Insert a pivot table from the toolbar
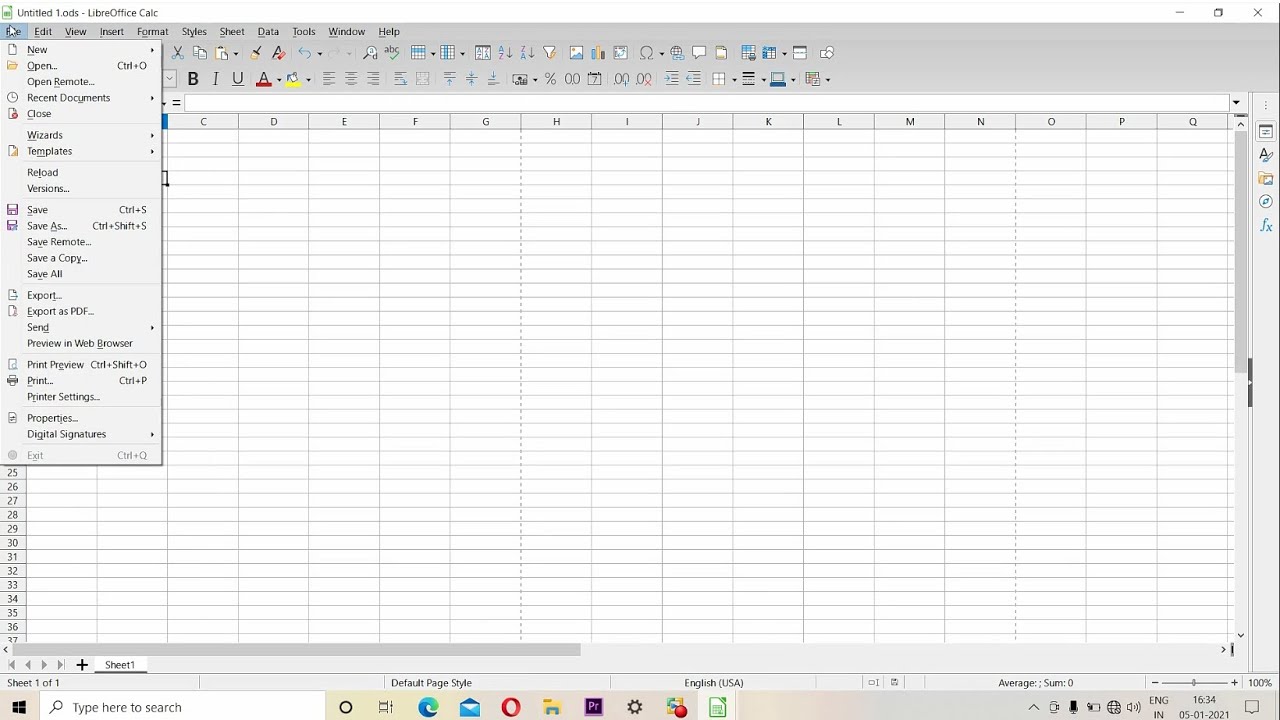The width and height of the screenshot is (1280, 720). click(x=620, y=53)
